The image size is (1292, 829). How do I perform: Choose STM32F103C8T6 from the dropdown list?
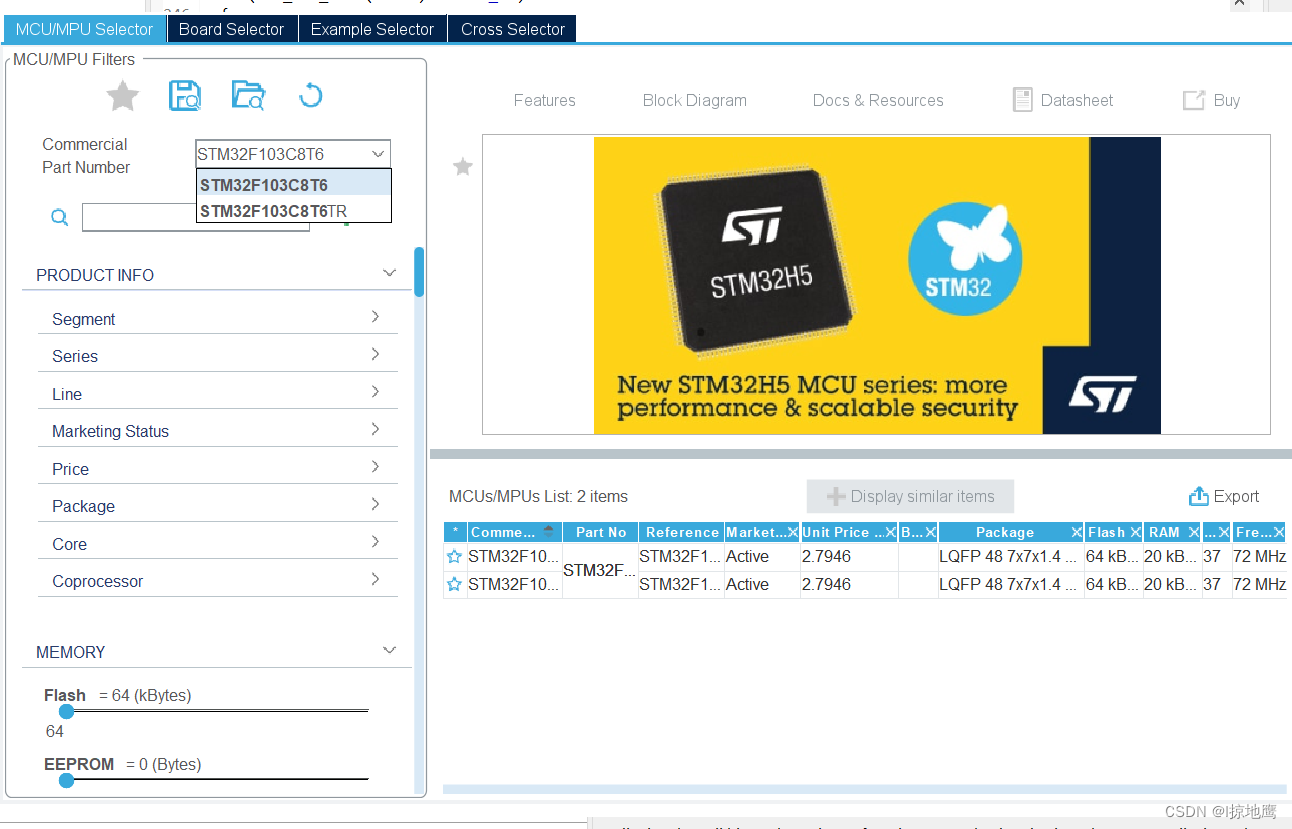click(293, 185)
